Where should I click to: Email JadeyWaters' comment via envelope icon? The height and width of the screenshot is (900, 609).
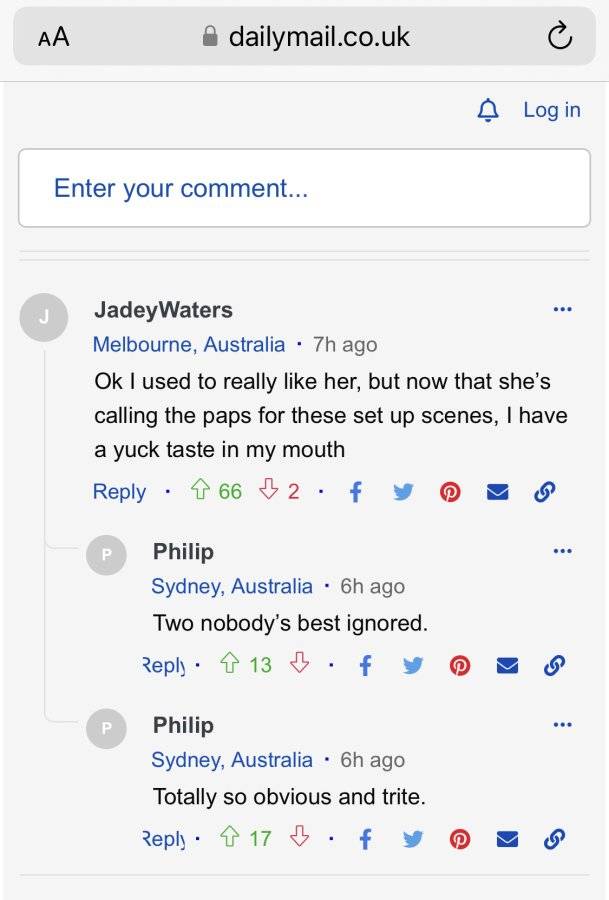pos(497,492)
